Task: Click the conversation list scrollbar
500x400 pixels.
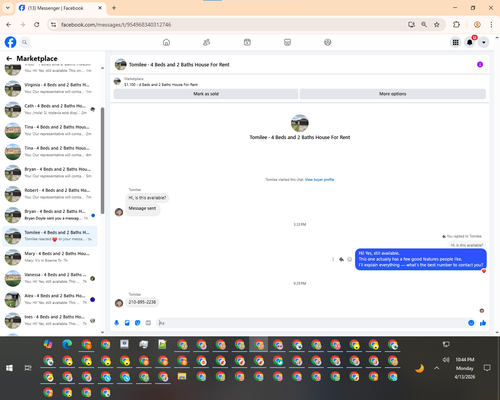Action: pos(102,161)
